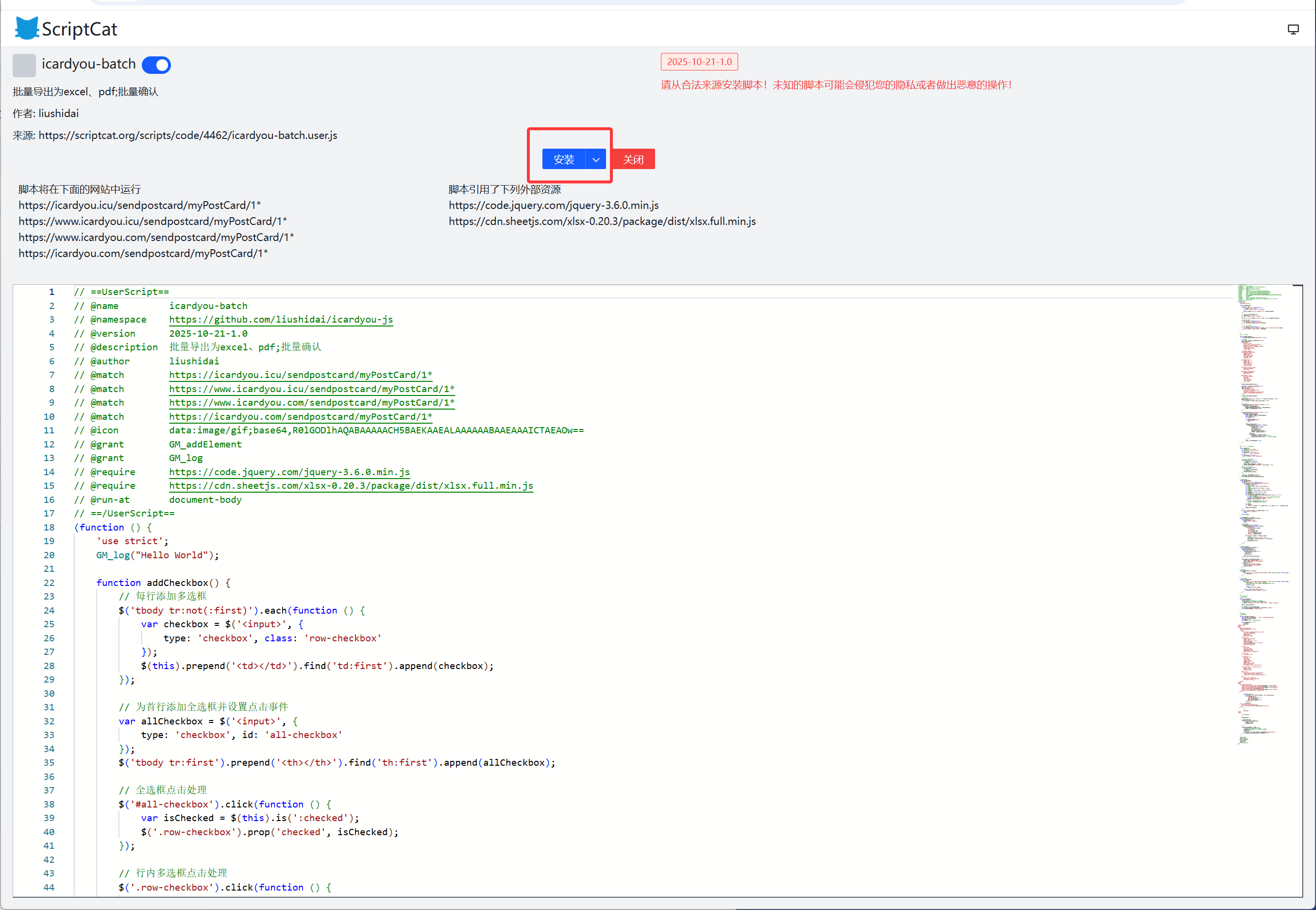Open the install options dropdown arrow

[x=595, y=160]
